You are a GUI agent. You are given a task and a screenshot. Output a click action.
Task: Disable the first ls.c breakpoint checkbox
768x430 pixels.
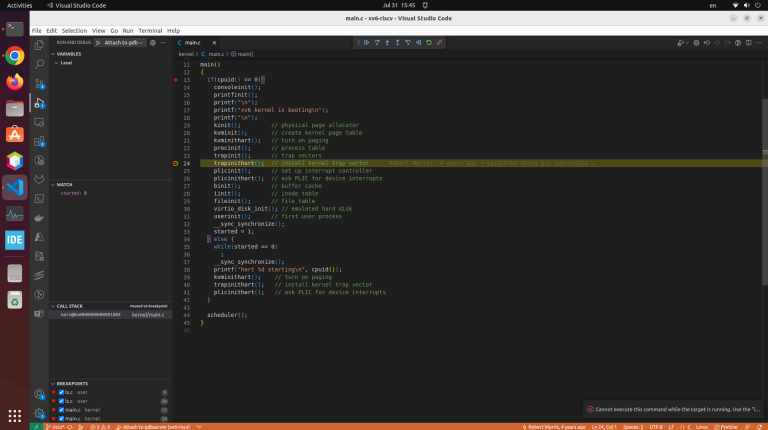click(61, 392)
